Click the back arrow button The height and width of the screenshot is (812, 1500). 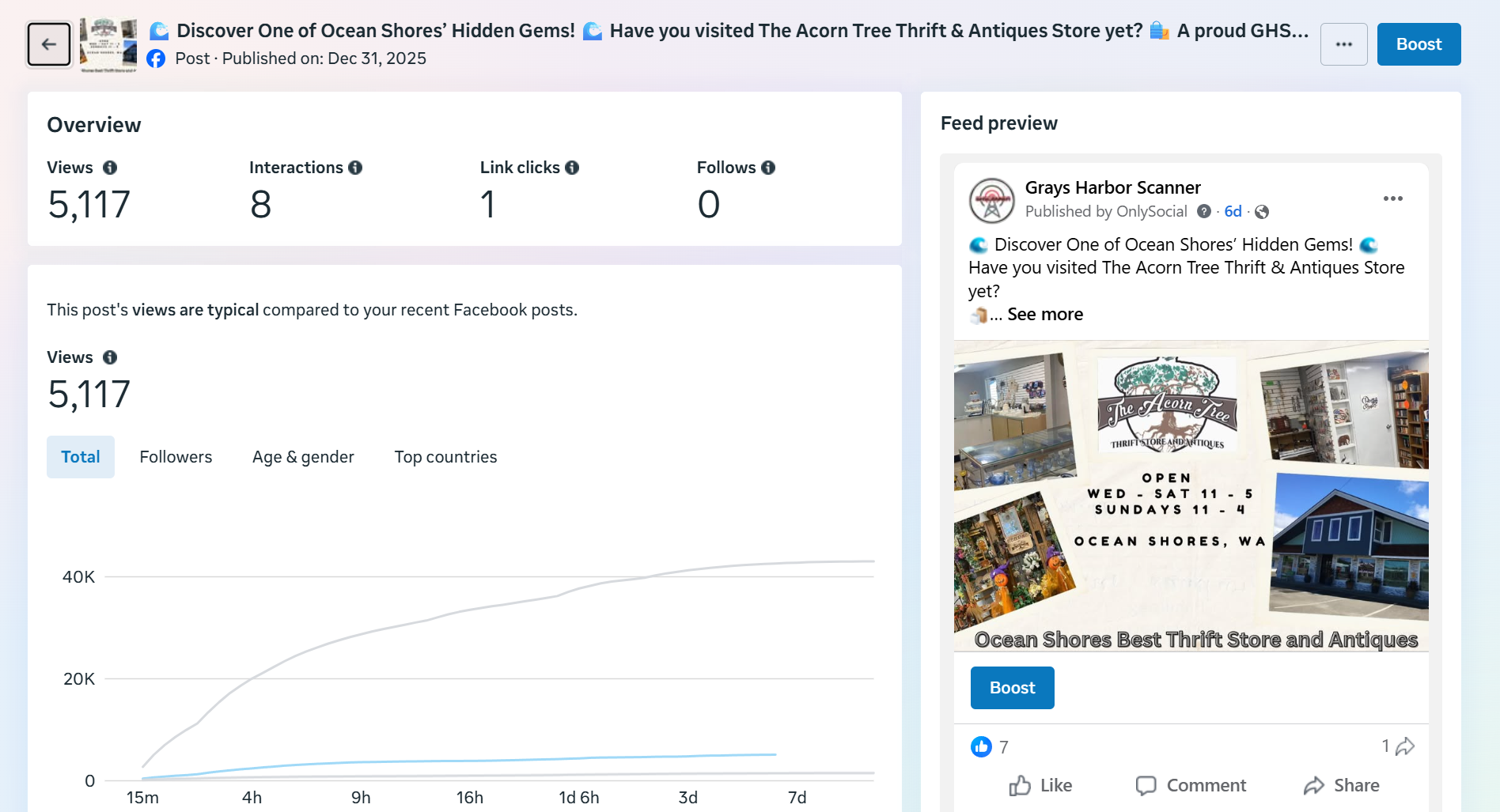coord(49,44)
